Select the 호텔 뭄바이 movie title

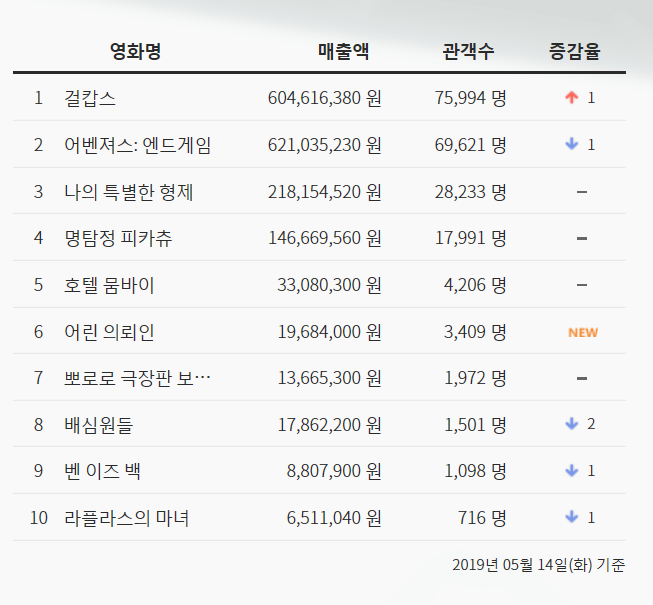(108, 285)
